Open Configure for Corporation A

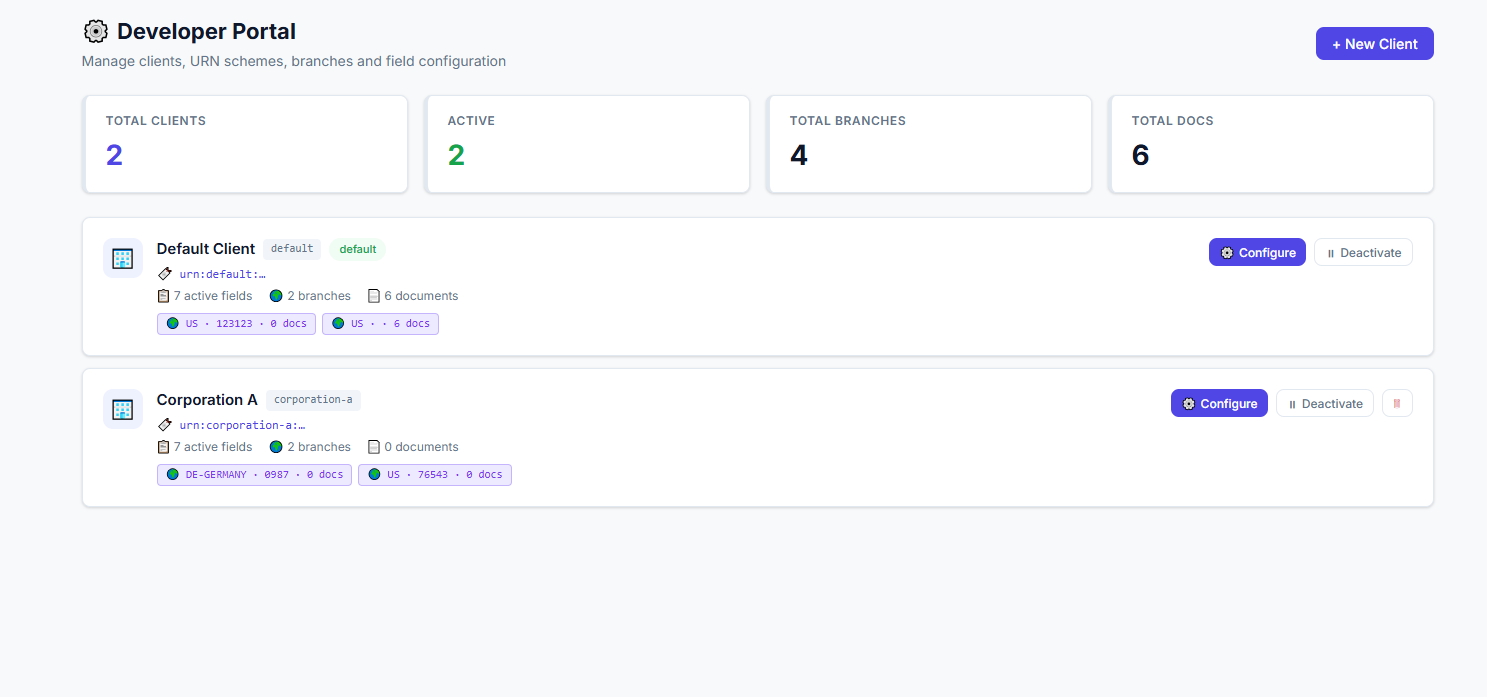1219,403
